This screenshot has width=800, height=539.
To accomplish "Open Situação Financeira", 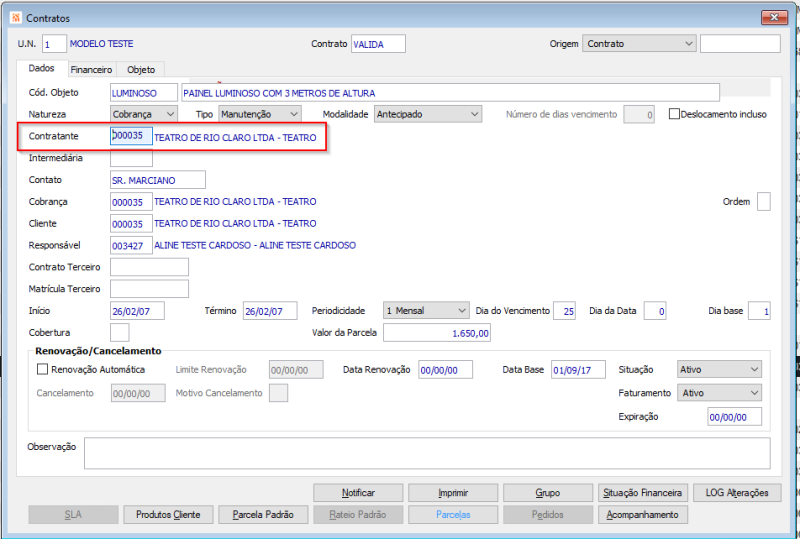I will coord(643,493).
